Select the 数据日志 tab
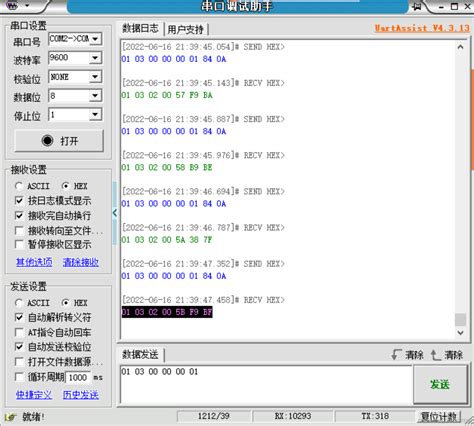The width and height of the screenshot is (474, 426). point(140,28)
